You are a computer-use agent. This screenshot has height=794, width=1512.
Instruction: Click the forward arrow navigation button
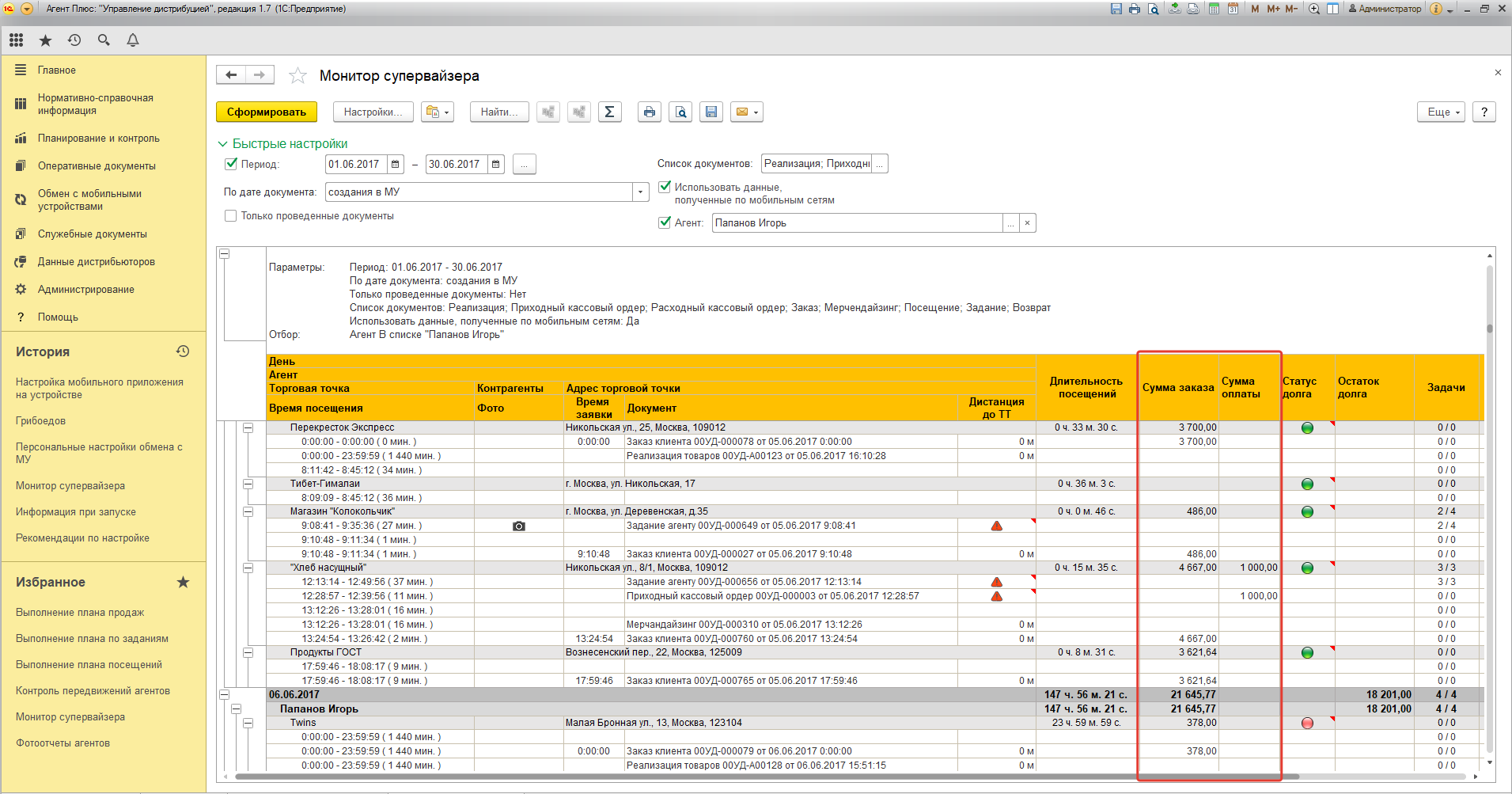click(x=260, y=74)
